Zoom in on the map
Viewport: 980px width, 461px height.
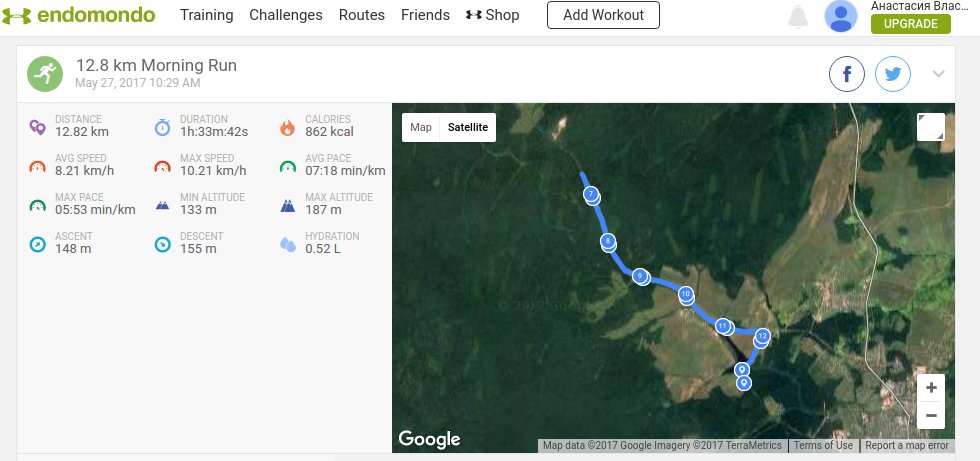point(931,388)
